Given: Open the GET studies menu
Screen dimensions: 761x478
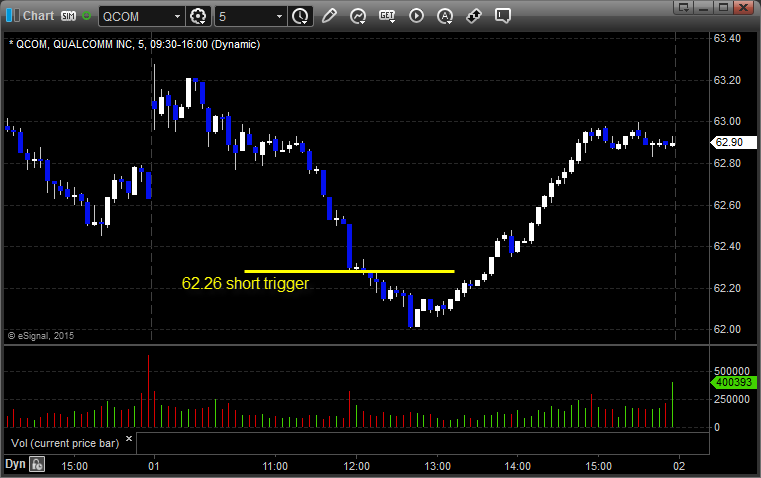Looking at the screenshot, I should pyautogui.click(x=387, y=16).
